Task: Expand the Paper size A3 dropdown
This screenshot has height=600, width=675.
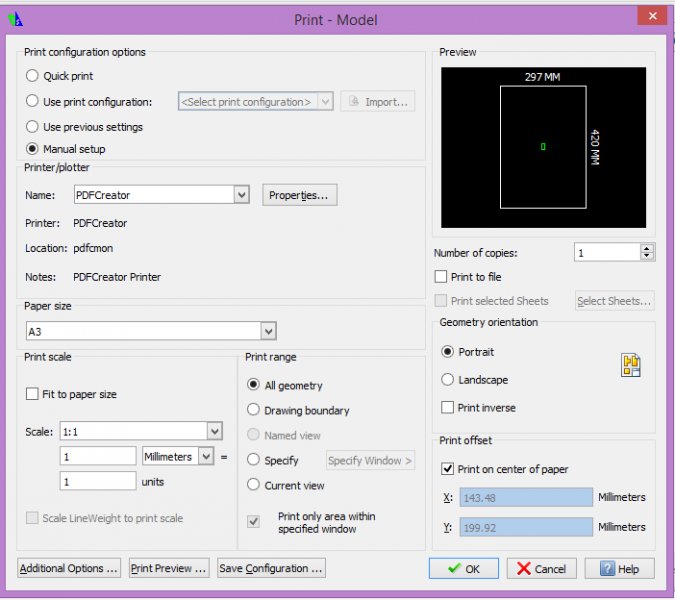Action: pyautogui.click(x=268, y=331)
